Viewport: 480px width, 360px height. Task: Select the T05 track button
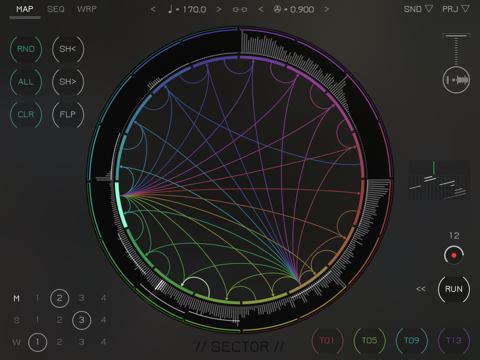pyautogui.click(x=369, y=341)
